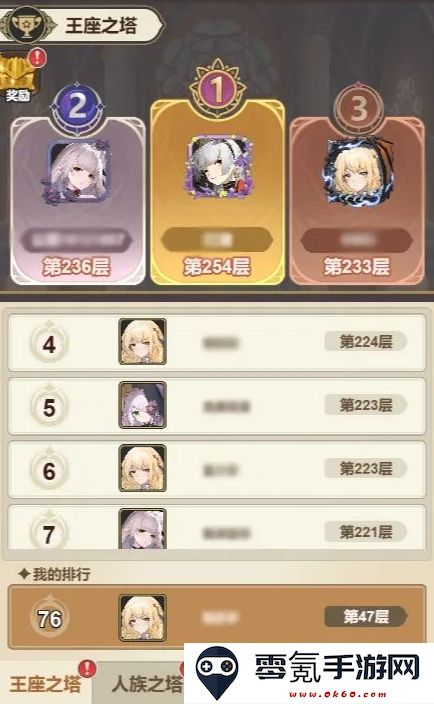Select the rank 2 player avatar
The width and height of the screenshot is (434, 704).
77,171
